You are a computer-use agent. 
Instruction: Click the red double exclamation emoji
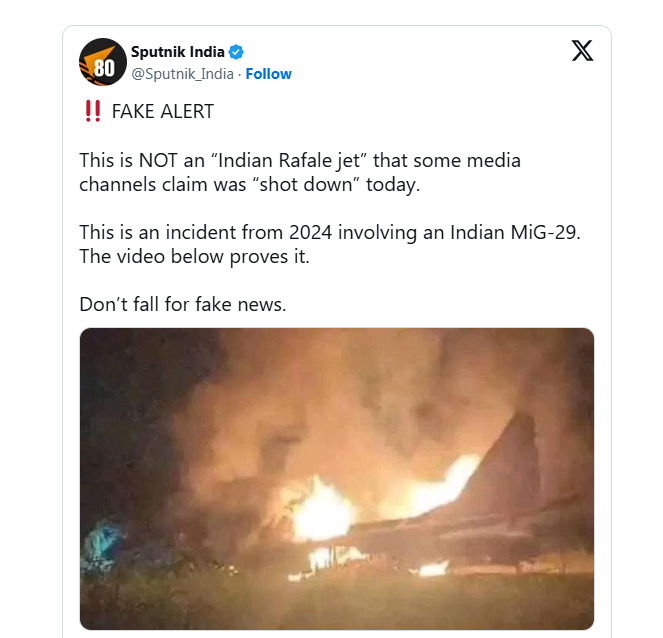(x=90, y=111)
